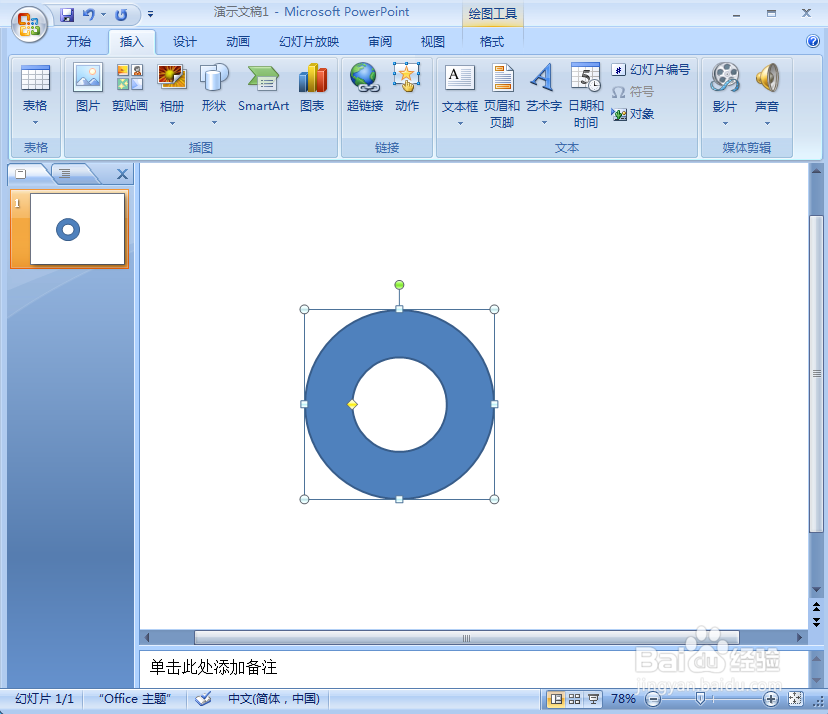Select slide 1 thumbnail
Image resolution: width=828 pixels, height=714 pixels.
point(77,229)
